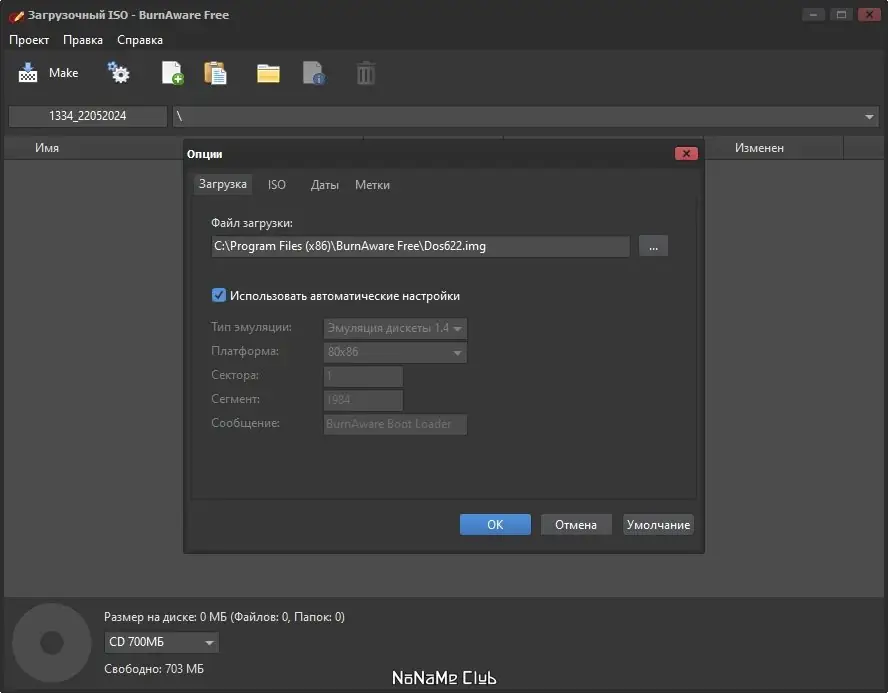Open the CD 700МБ disc size dropdown
888x693 pixels.
pyautogui.click(x=161, y=642)
